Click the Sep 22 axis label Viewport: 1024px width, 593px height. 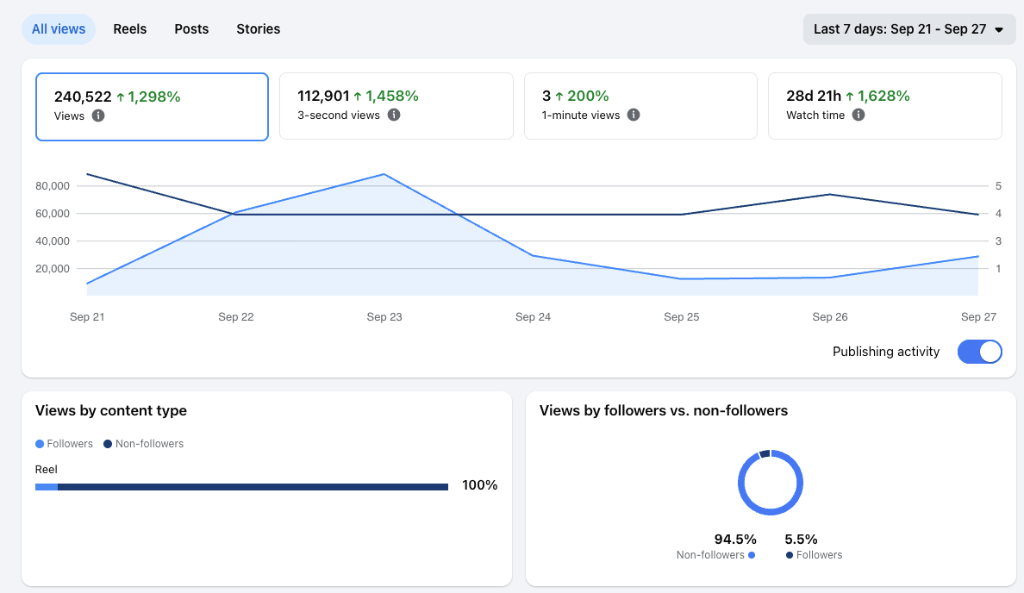click(x=236, y=317)
